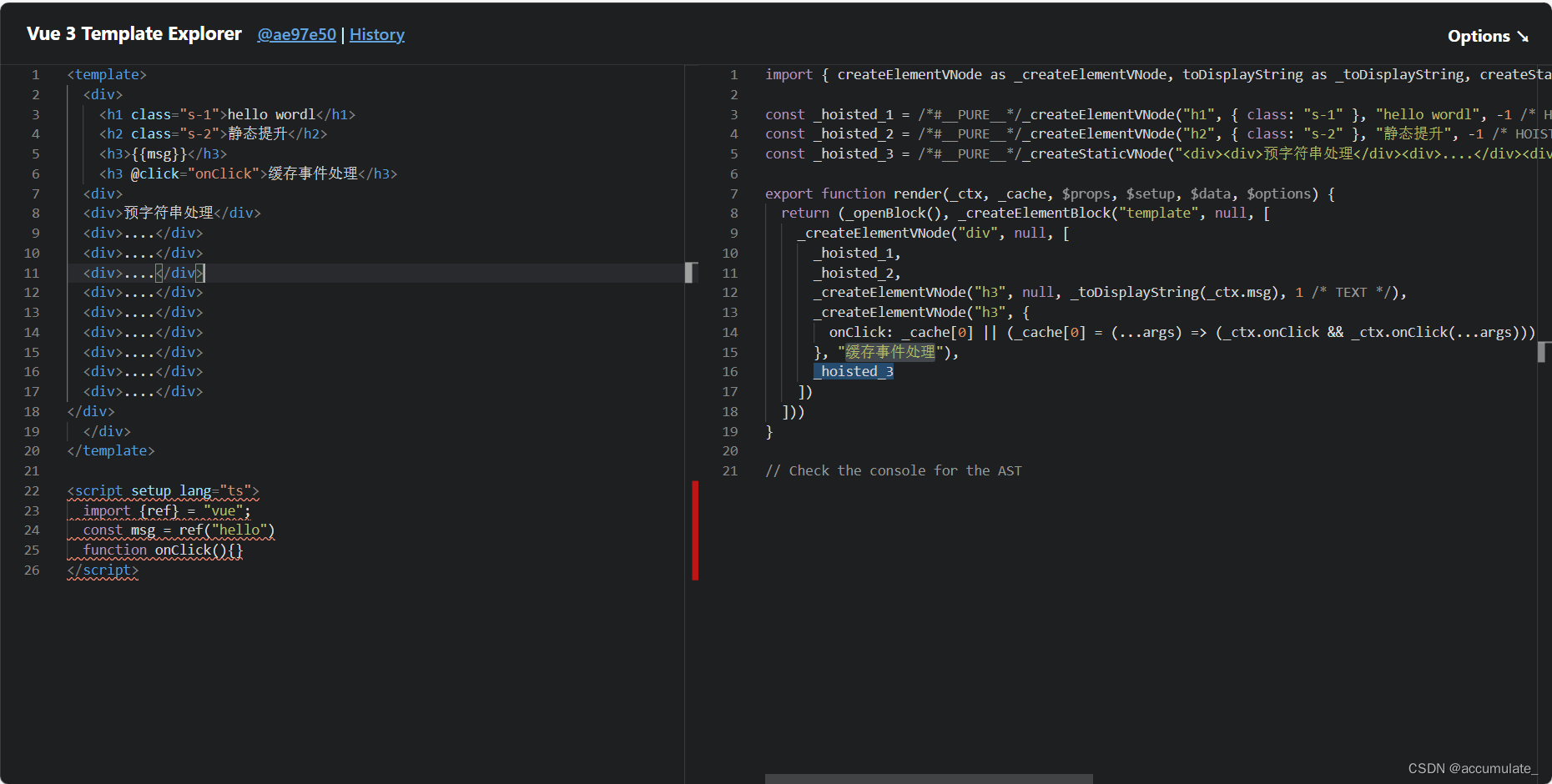This screenshot has height=784, width=1552.
Task: Place cursor on source editor line 11
Action: point(375,273)
